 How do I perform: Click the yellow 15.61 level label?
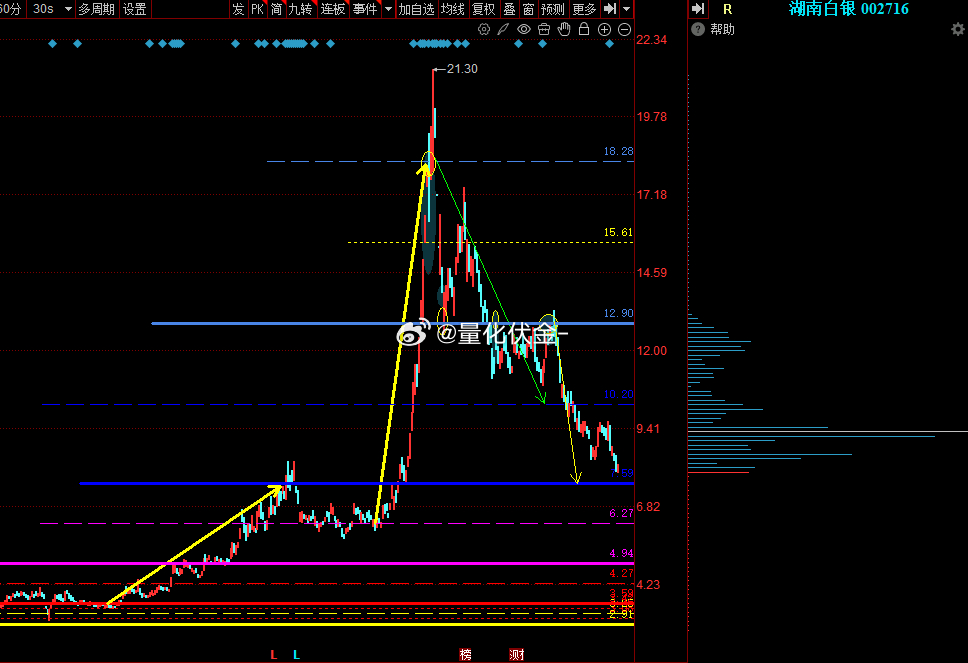(618, 232)
